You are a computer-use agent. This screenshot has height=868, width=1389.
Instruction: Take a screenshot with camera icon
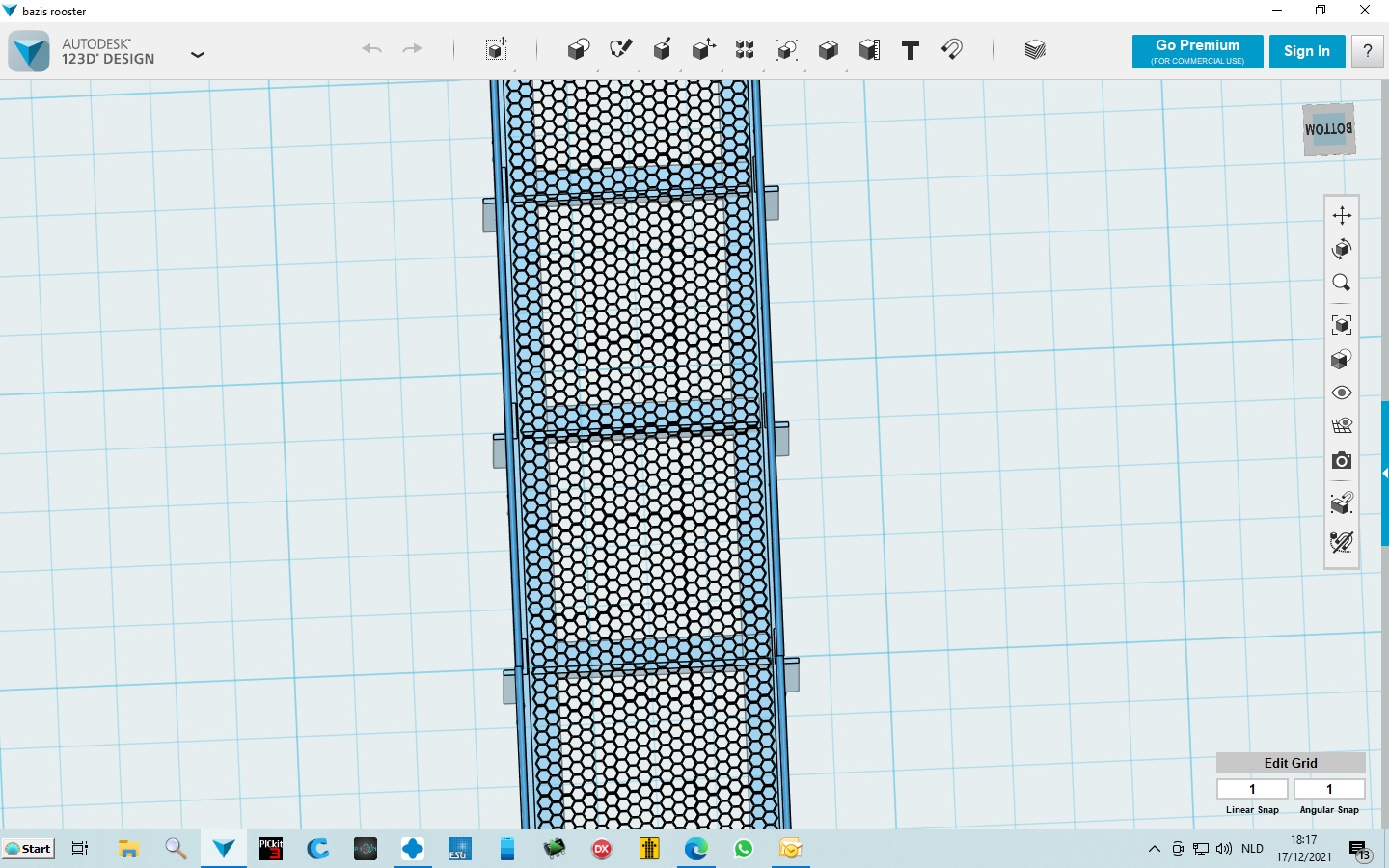coord(1342,461)
